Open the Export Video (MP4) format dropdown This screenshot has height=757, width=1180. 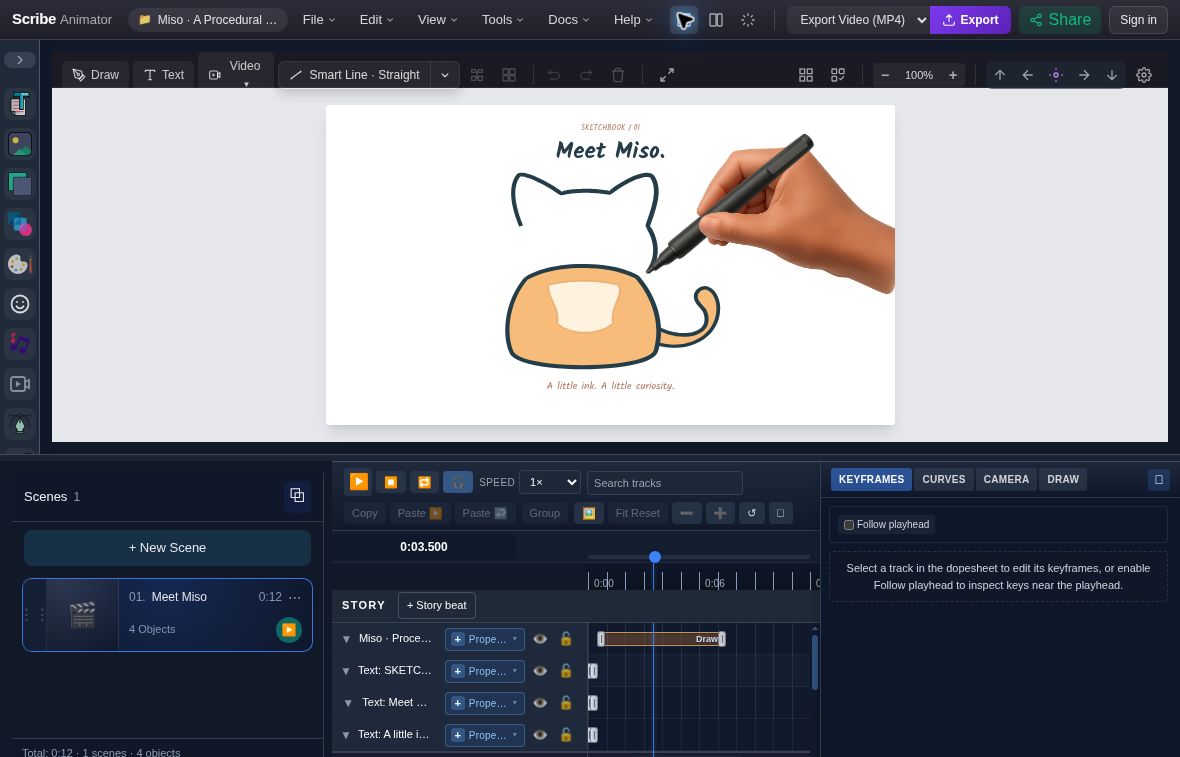click(859, 20)
